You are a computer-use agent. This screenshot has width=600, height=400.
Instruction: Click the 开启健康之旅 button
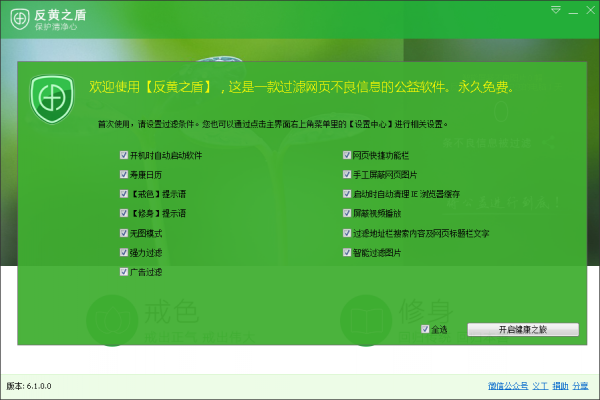coord(523,329)
